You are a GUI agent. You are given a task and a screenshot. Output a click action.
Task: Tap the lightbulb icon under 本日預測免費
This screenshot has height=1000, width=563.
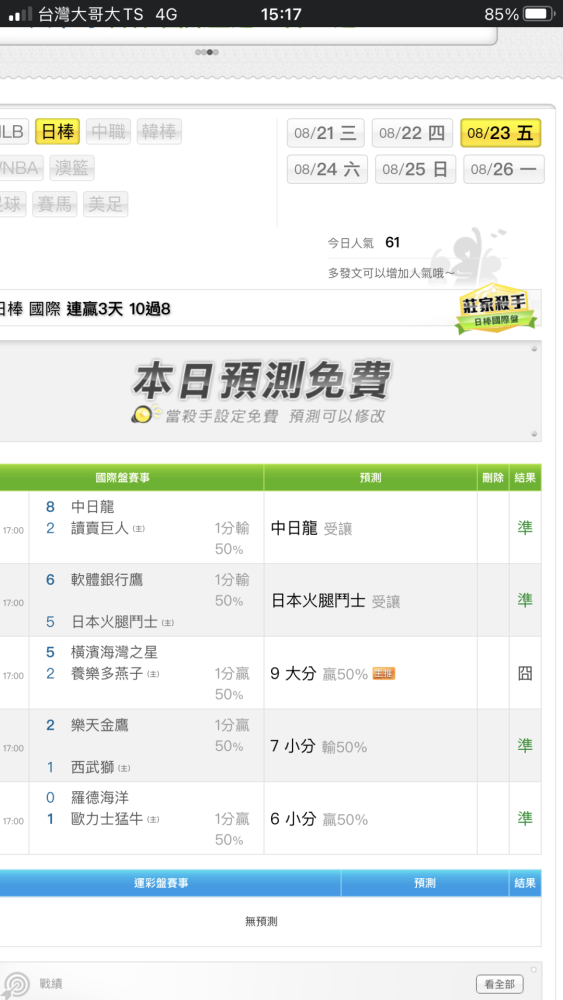point(142,415)
